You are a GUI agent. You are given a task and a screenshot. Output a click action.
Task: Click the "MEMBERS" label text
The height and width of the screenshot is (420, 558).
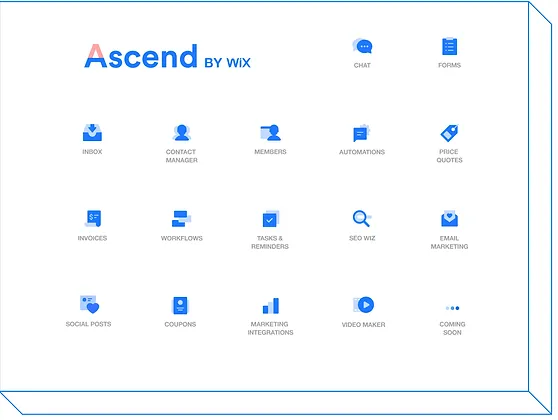[270, 152]
